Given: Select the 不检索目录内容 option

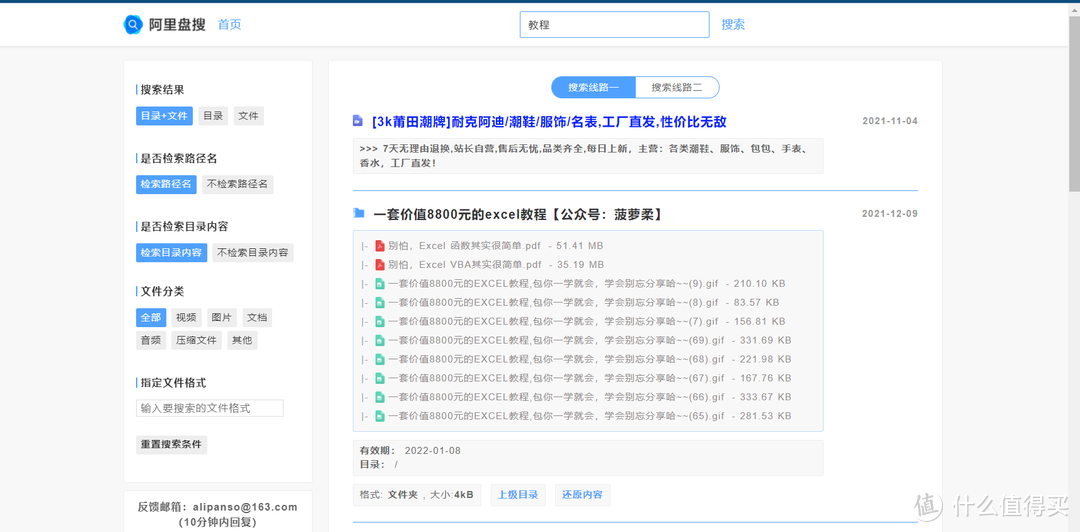Looking at the screenshot, I should pyautogui.click(x=253, y=252).
